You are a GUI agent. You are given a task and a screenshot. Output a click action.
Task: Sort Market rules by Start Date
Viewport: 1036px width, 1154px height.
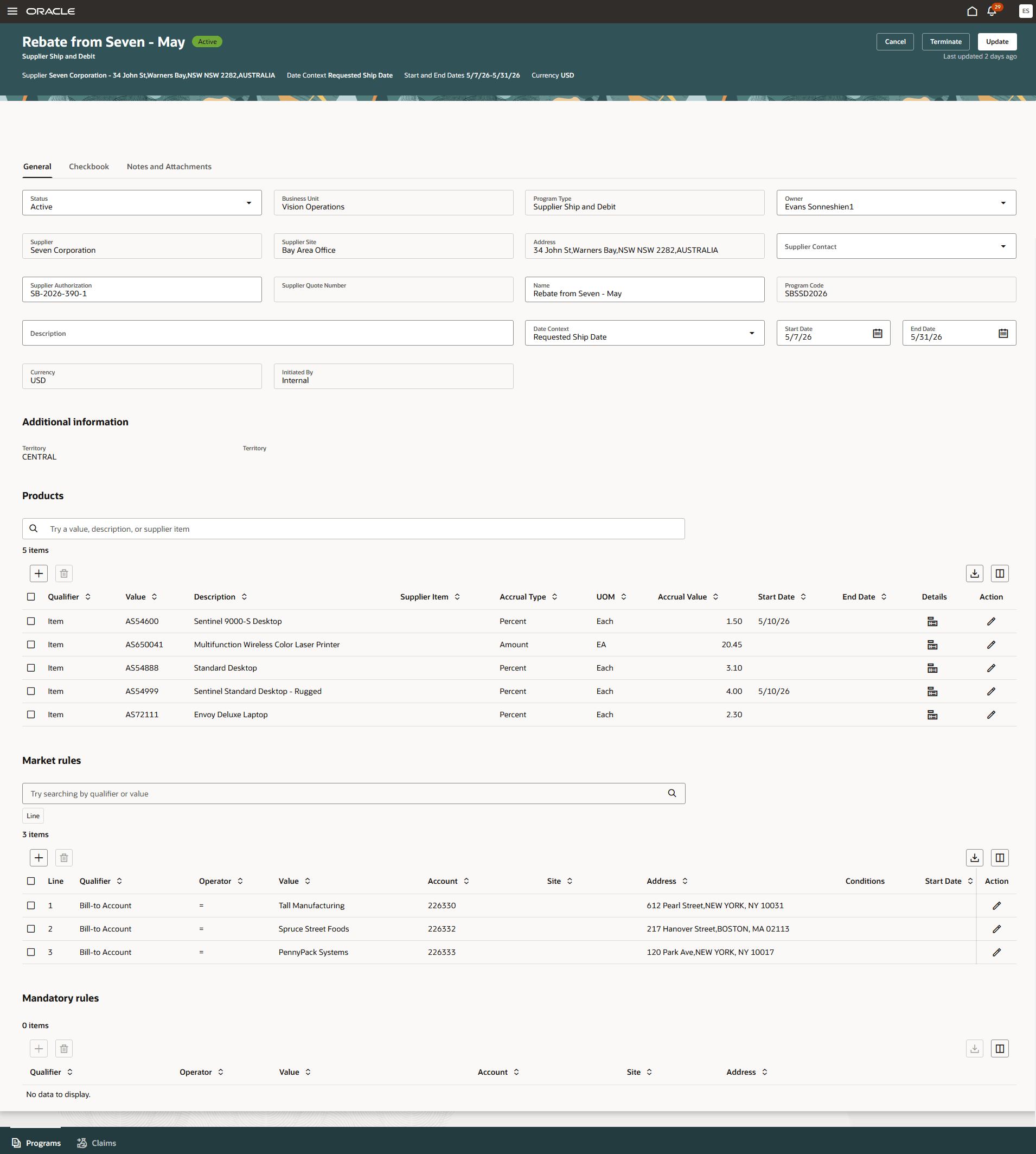click(970, 881)
